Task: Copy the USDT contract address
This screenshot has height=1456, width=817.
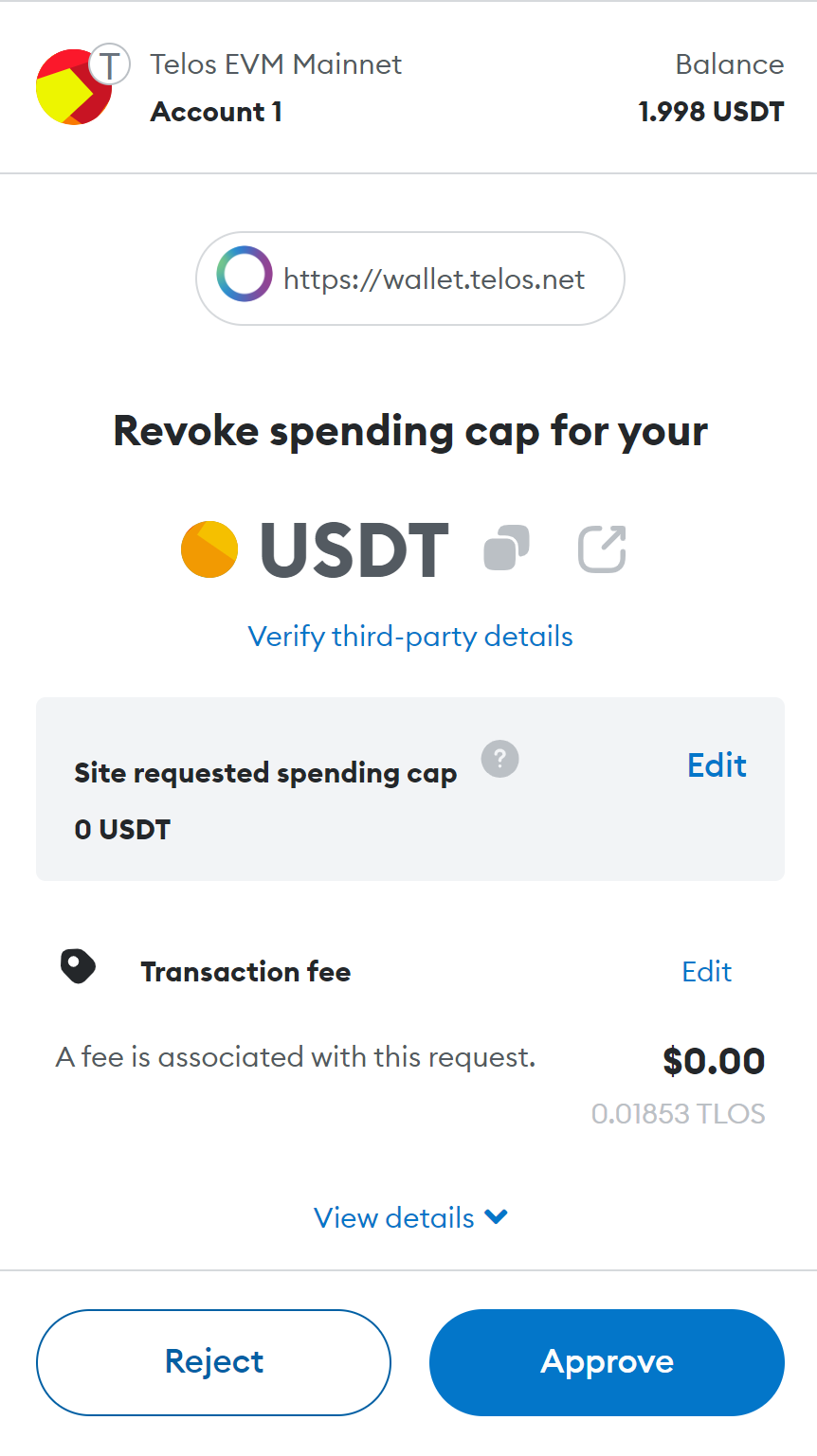Action: pyautogui.click(x=506, y=548)
